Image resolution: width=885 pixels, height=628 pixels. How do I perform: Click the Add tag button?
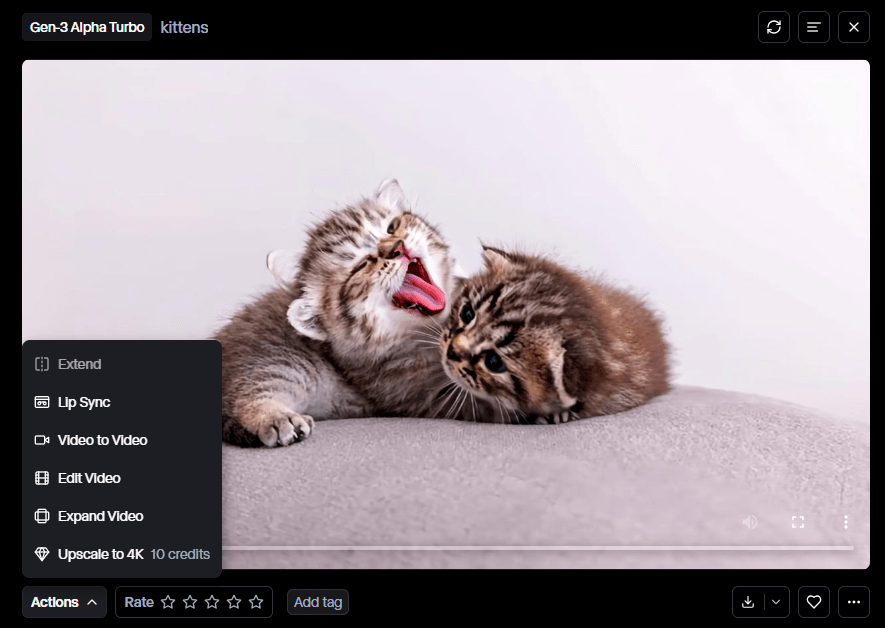(318, 602)
